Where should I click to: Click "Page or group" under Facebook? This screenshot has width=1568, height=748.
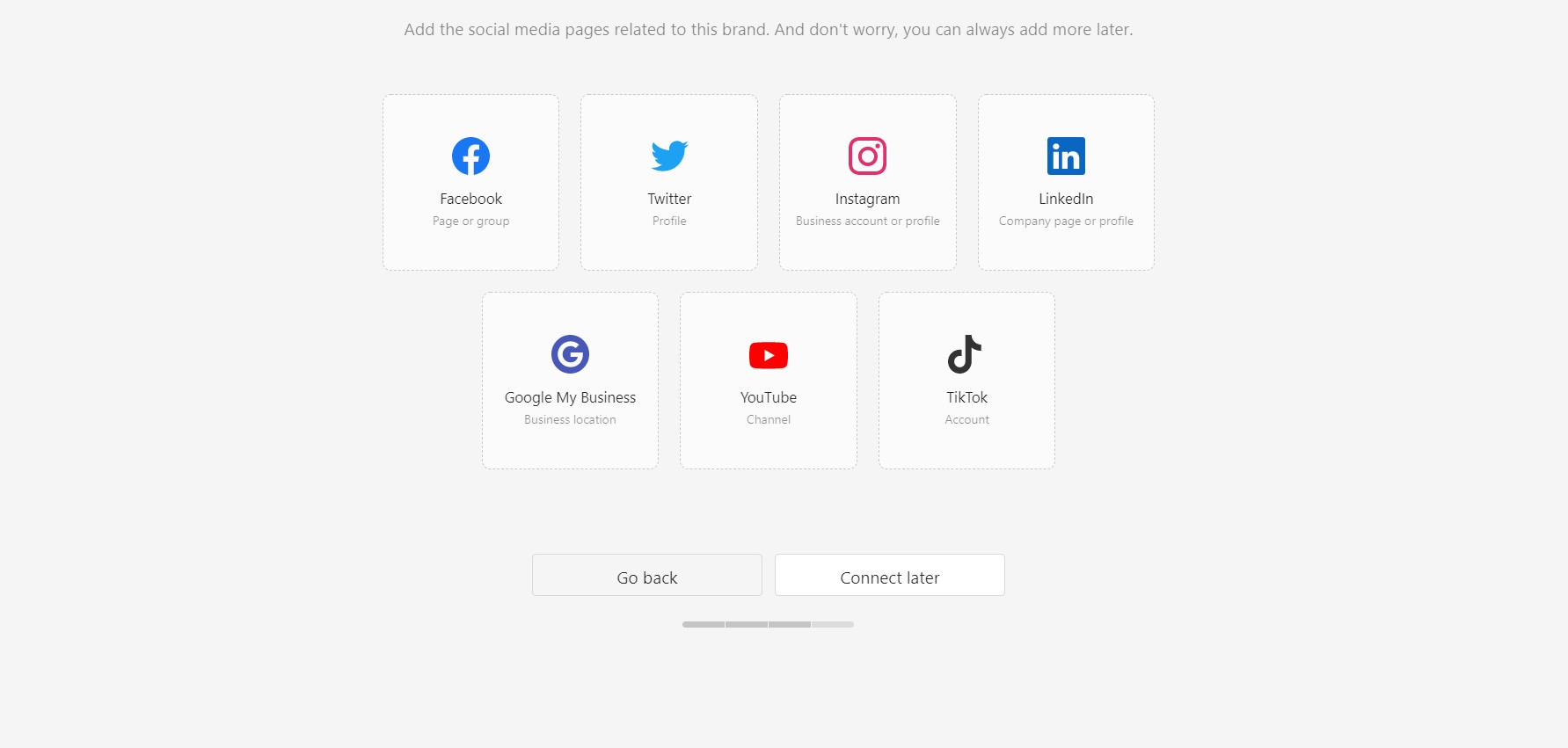point(470,221)
